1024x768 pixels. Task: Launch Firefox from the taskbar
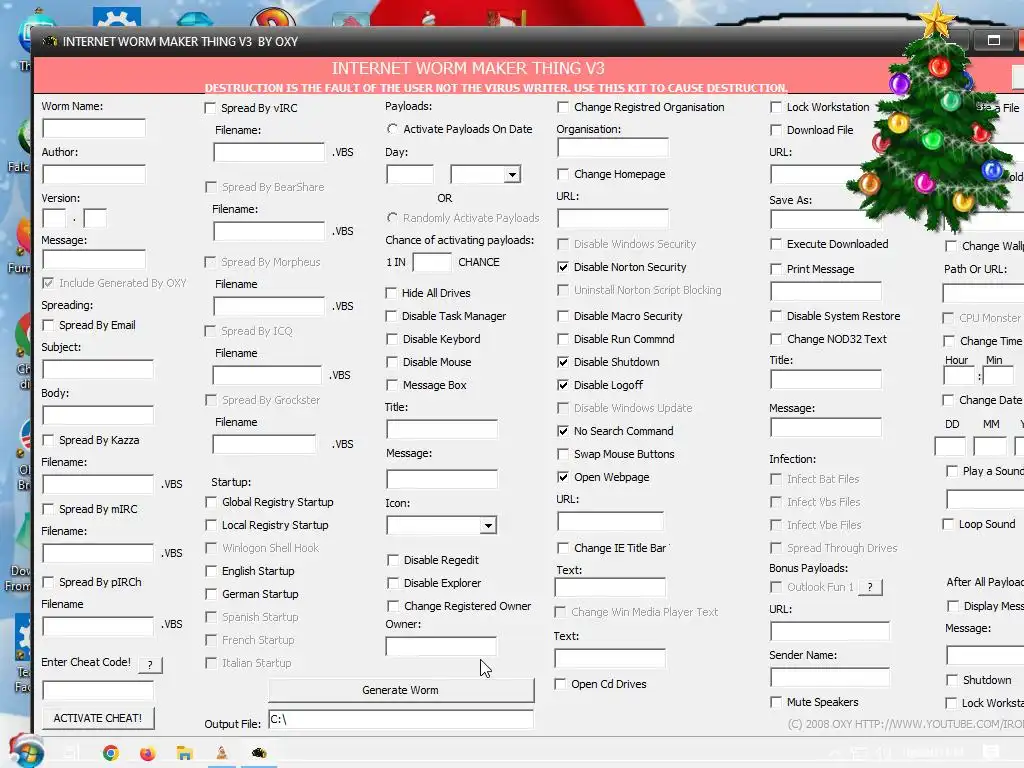148,753
